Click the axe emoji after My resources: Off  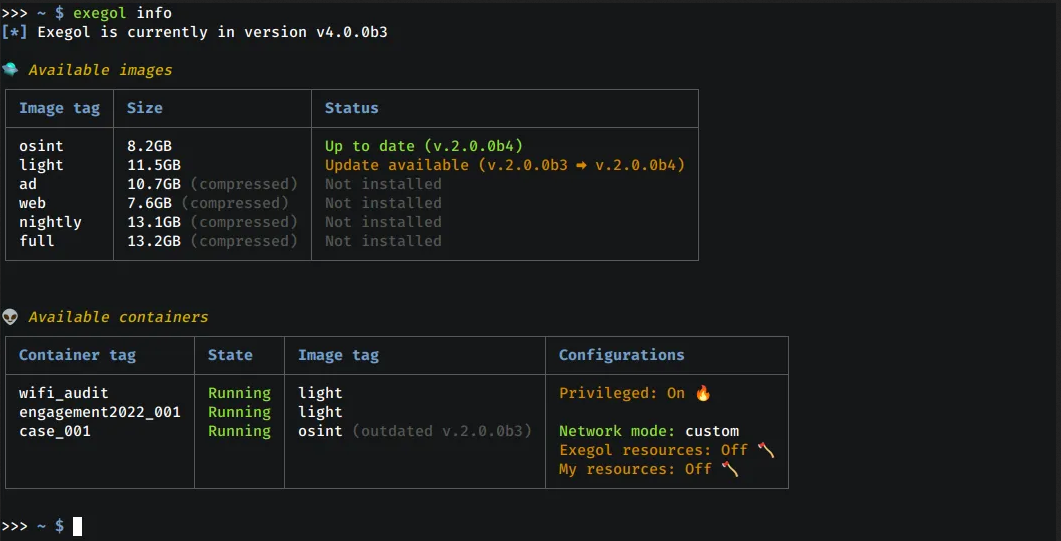click(729, 469)
